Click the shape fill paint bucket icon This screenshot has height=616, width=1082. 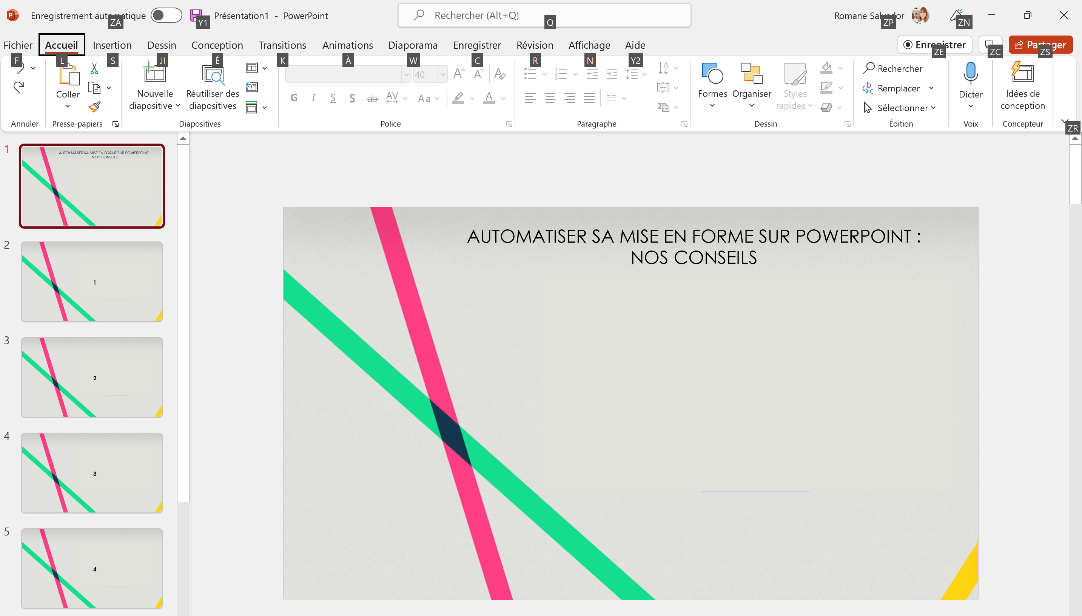point(827,68)
